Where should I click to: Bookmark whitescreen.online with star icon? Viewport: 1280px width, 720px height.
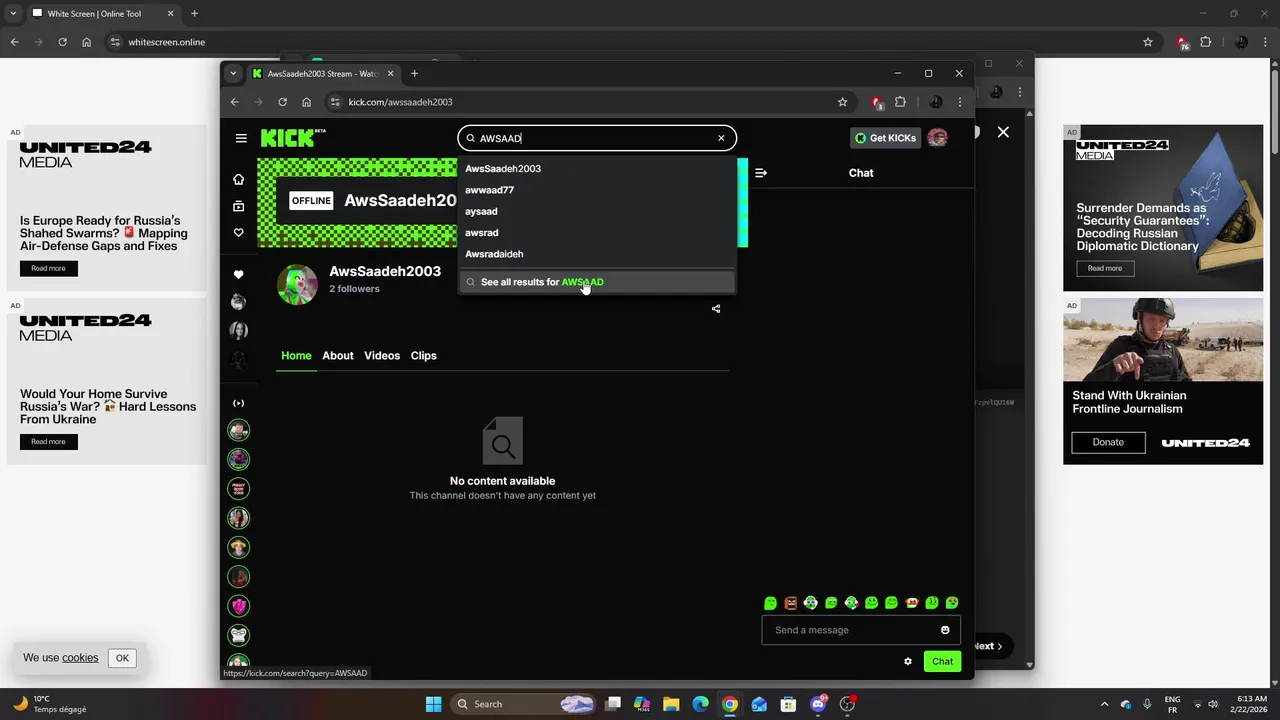(1148, 42)
